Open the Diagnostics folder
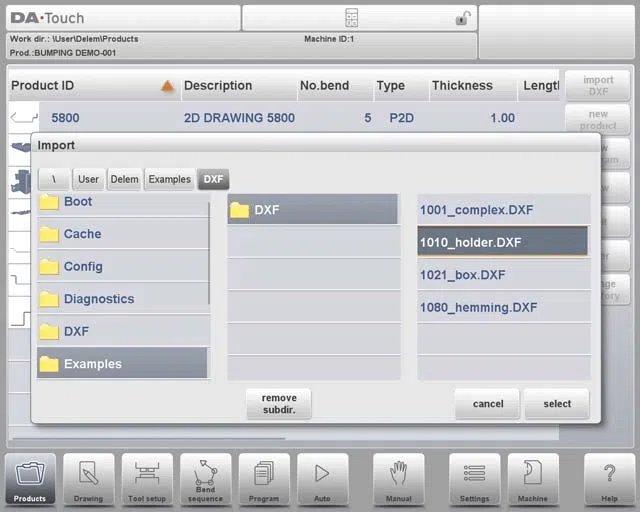This screenshot has width=640, height=512. coord(122,299)
